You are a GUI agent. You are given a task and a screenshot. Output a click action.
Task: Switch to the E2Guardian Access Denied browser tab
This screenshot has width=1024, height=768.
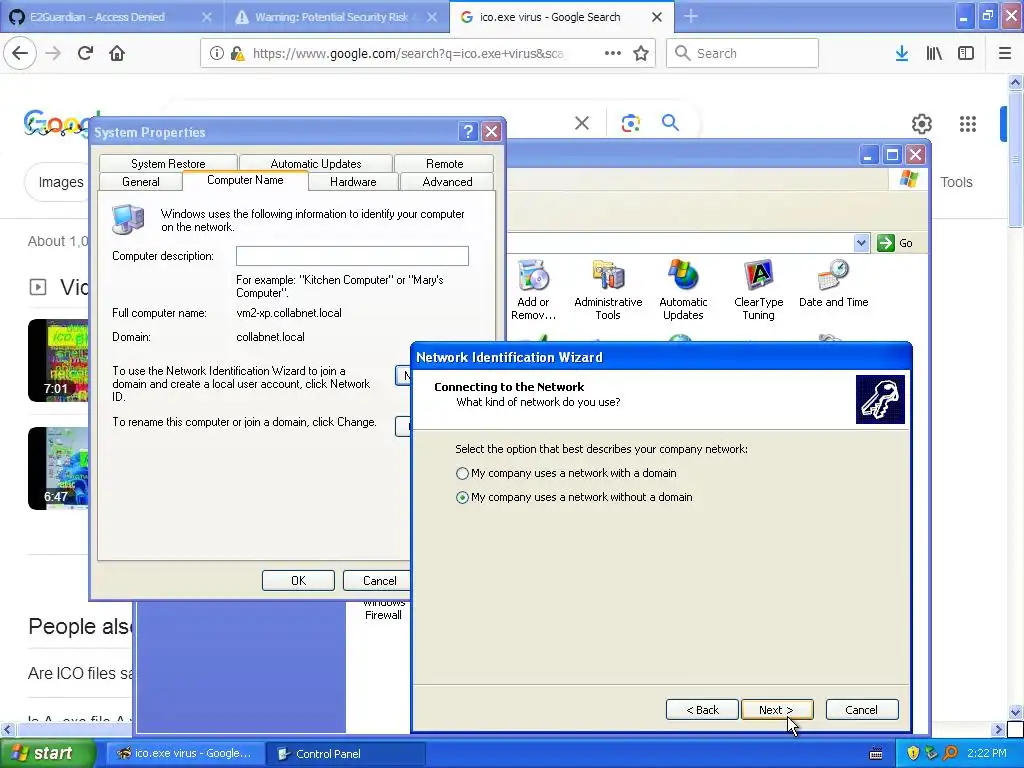pyautogui.click(x=111, y=17)
